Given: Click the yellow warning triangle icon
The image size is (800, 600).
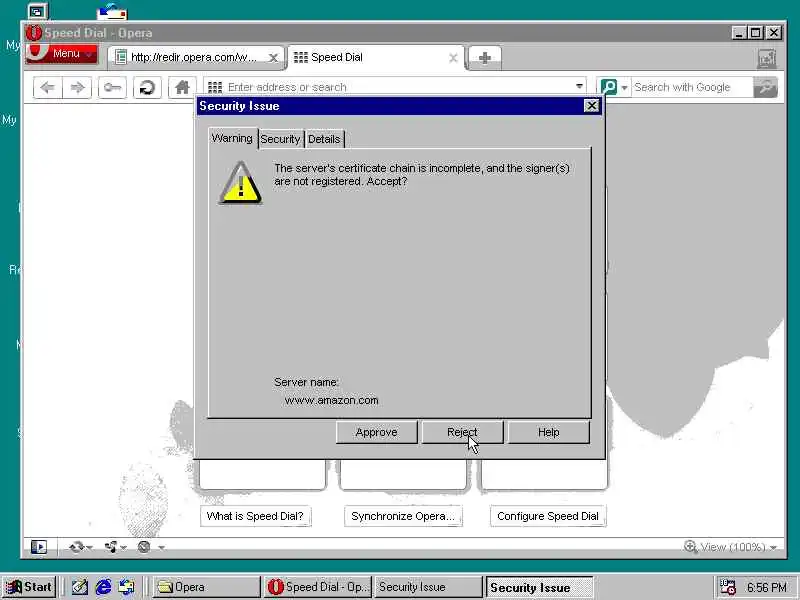Looking at the screenshot, I should click(241, 183).
